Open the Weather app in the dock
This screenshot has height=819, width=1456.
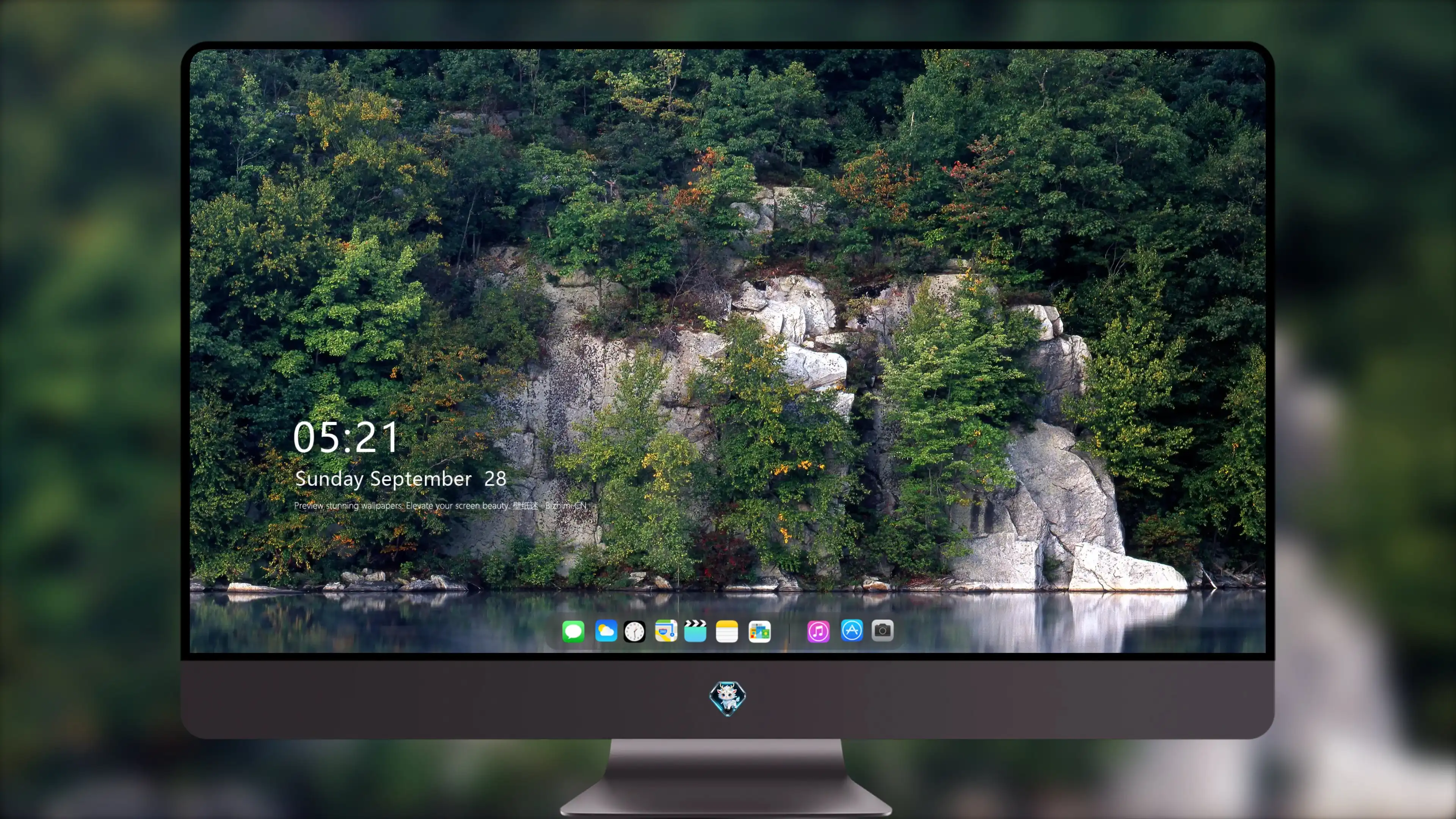(606, 631)
